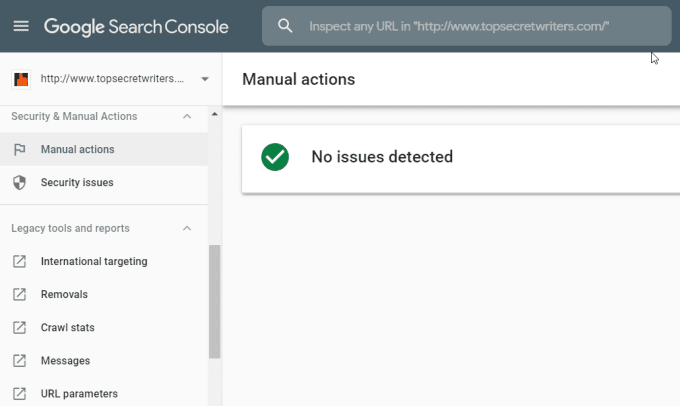The height and width of the screenshot is (406, 680).
Task: Open Security issues in the sidebar
Action: tap(77, 183)
